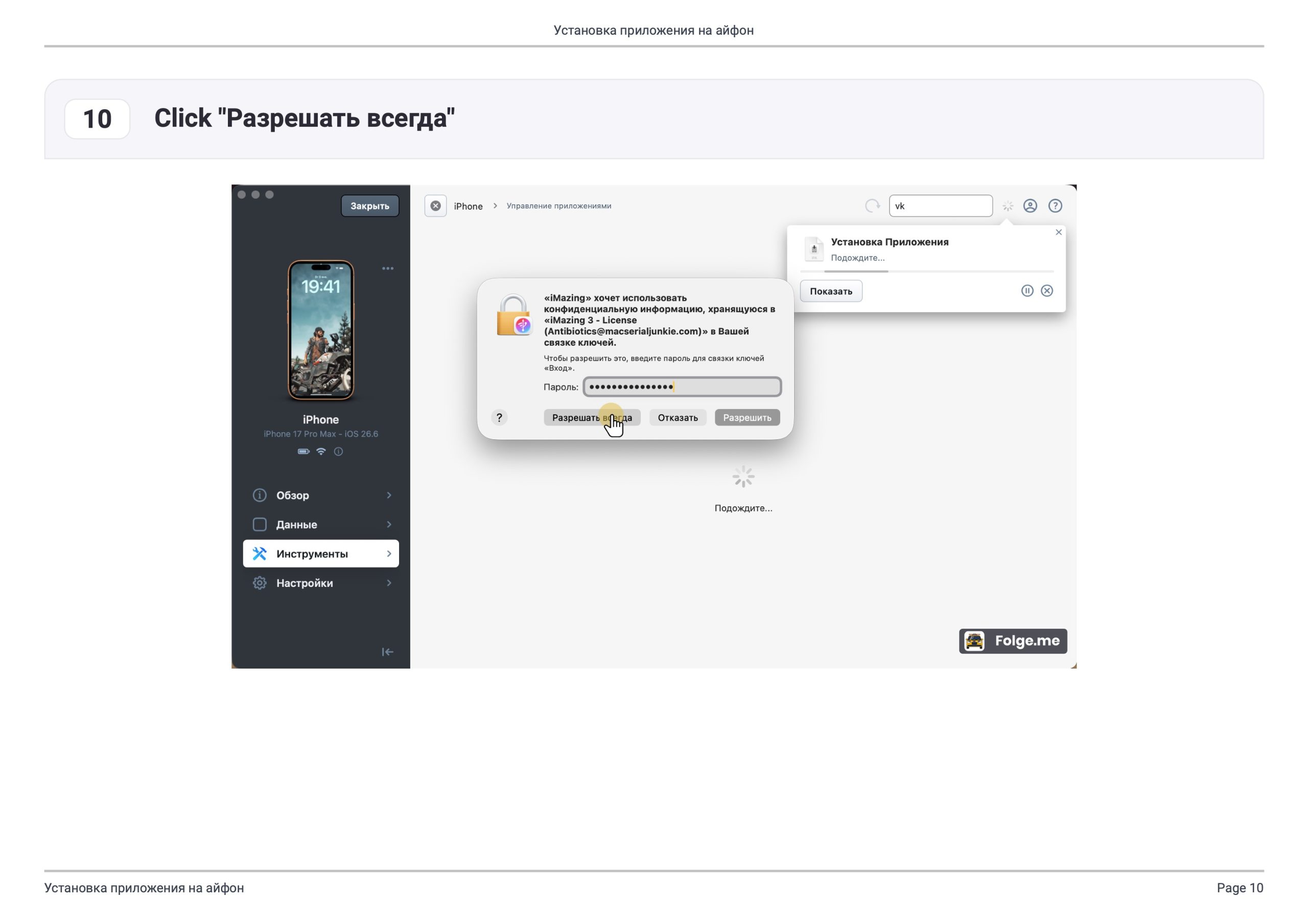Expand the "Обзор" chevron arrow
Viewport: 1308px width, 924px height.
[389, 495]
